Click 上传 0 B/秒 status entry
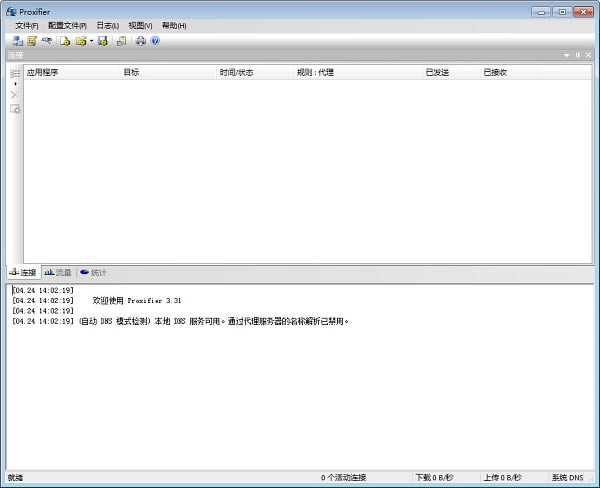The width and height of the screenshot is (600, 488). (502, 478)
